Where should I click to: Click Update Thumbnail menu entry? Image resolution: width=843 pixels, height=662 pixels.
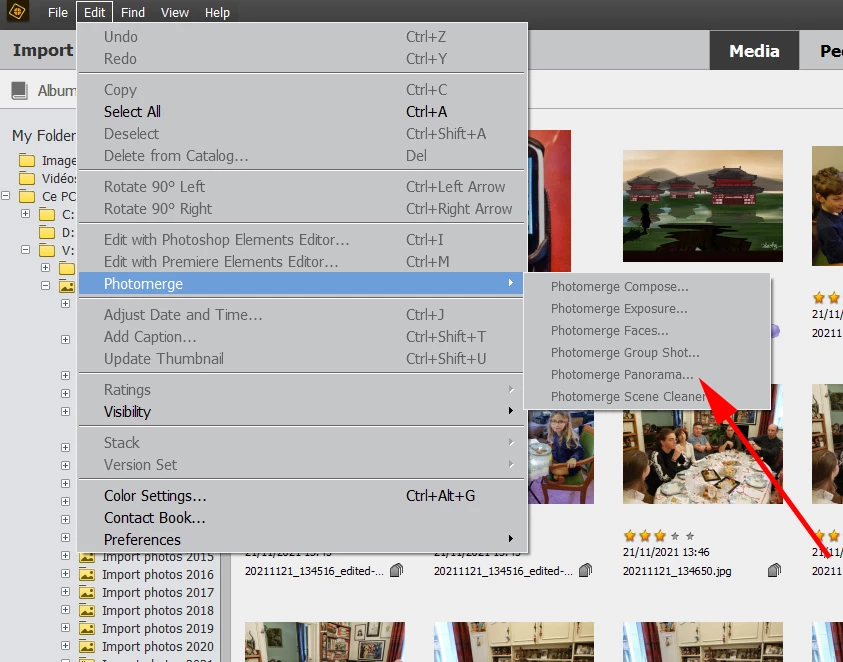point(302,359)
